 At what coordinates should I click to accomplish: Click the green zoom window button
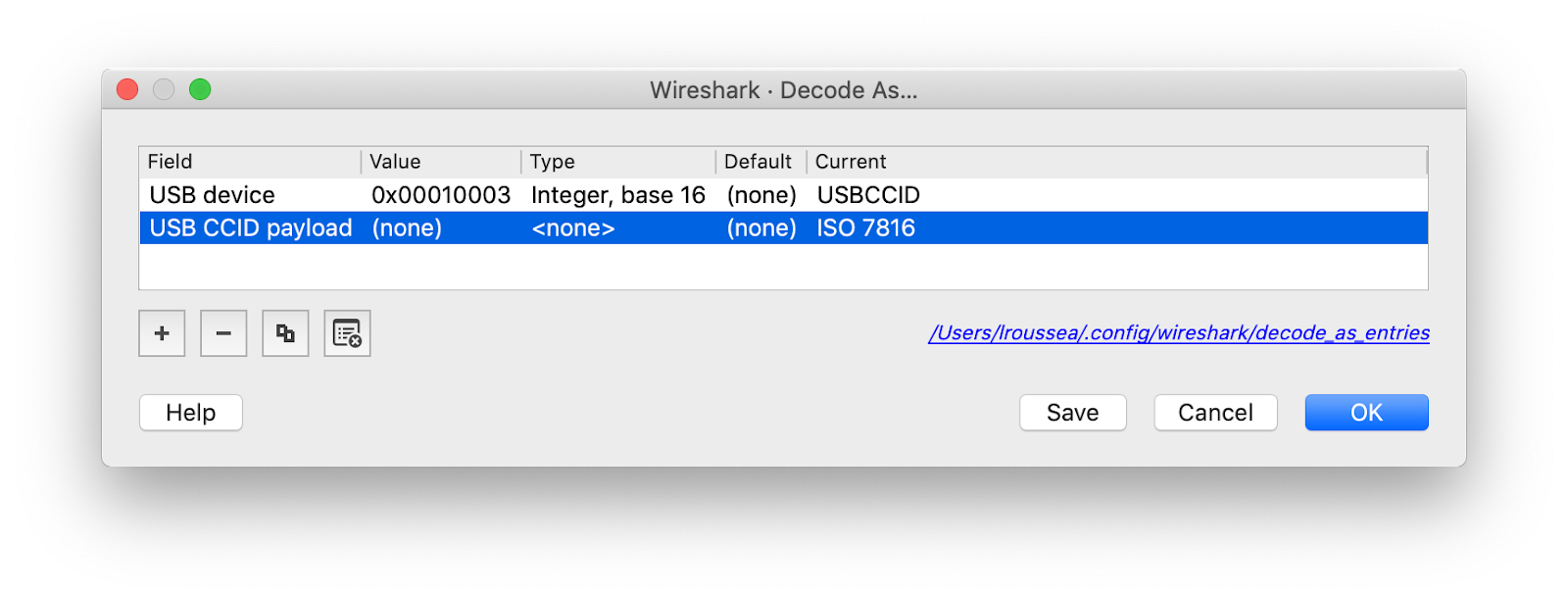pos(200,90)
